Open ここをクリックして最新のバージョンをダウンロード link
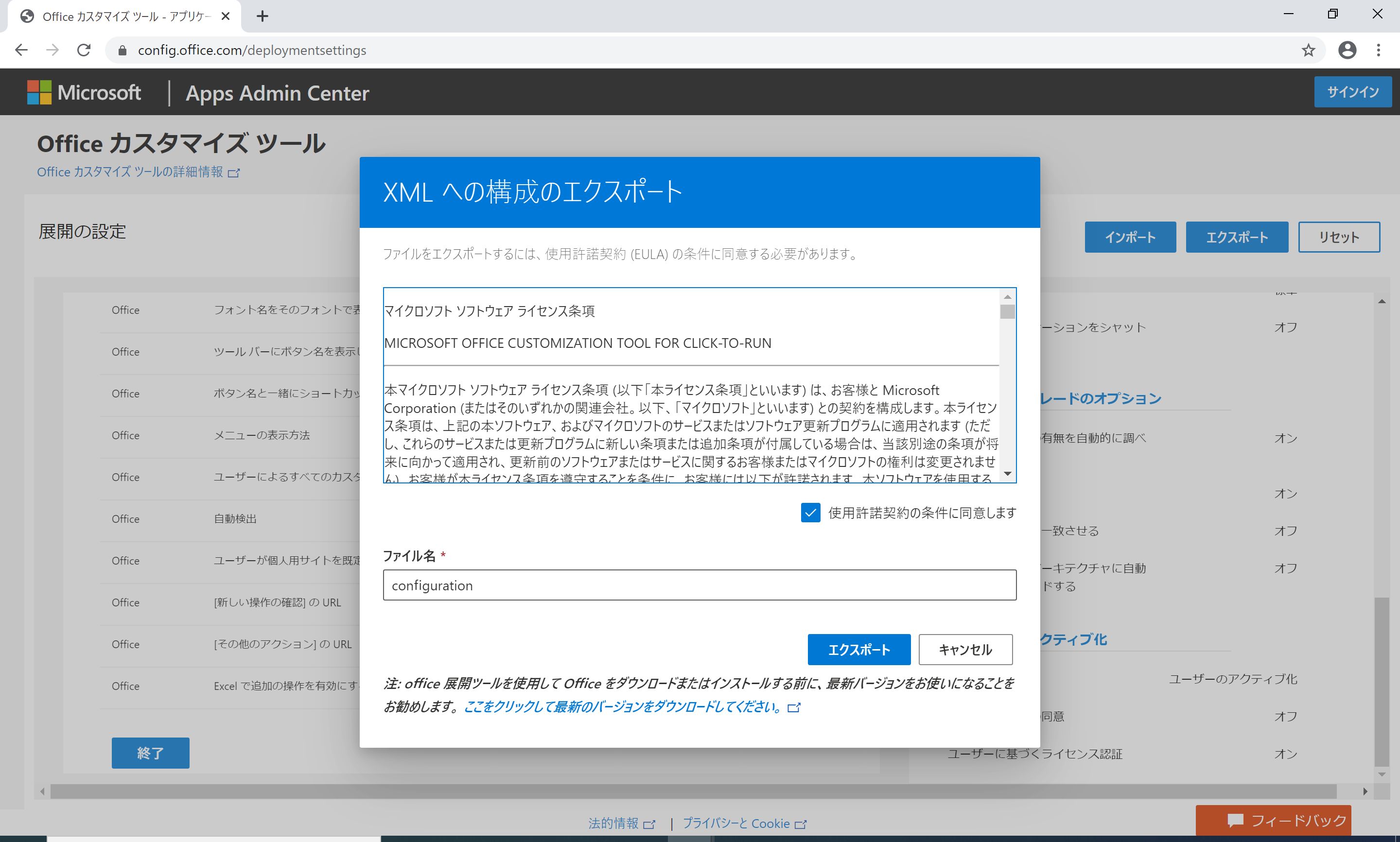The height and width of the screenshot is (842, 1400). coord(631,707)
